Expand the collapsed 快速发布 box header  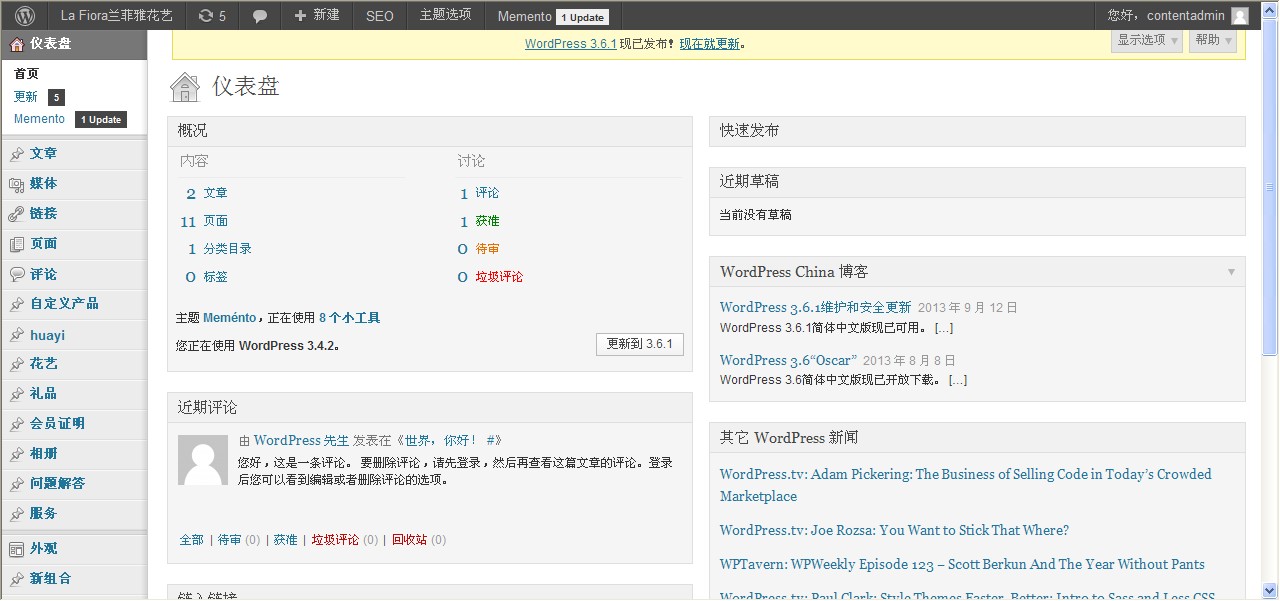pyautogui.click(x=977, y=131)
